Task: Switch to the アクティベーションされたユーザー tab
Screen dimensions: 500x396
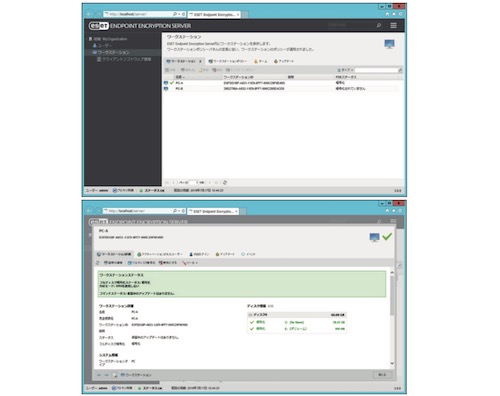Action: point(160,254)
